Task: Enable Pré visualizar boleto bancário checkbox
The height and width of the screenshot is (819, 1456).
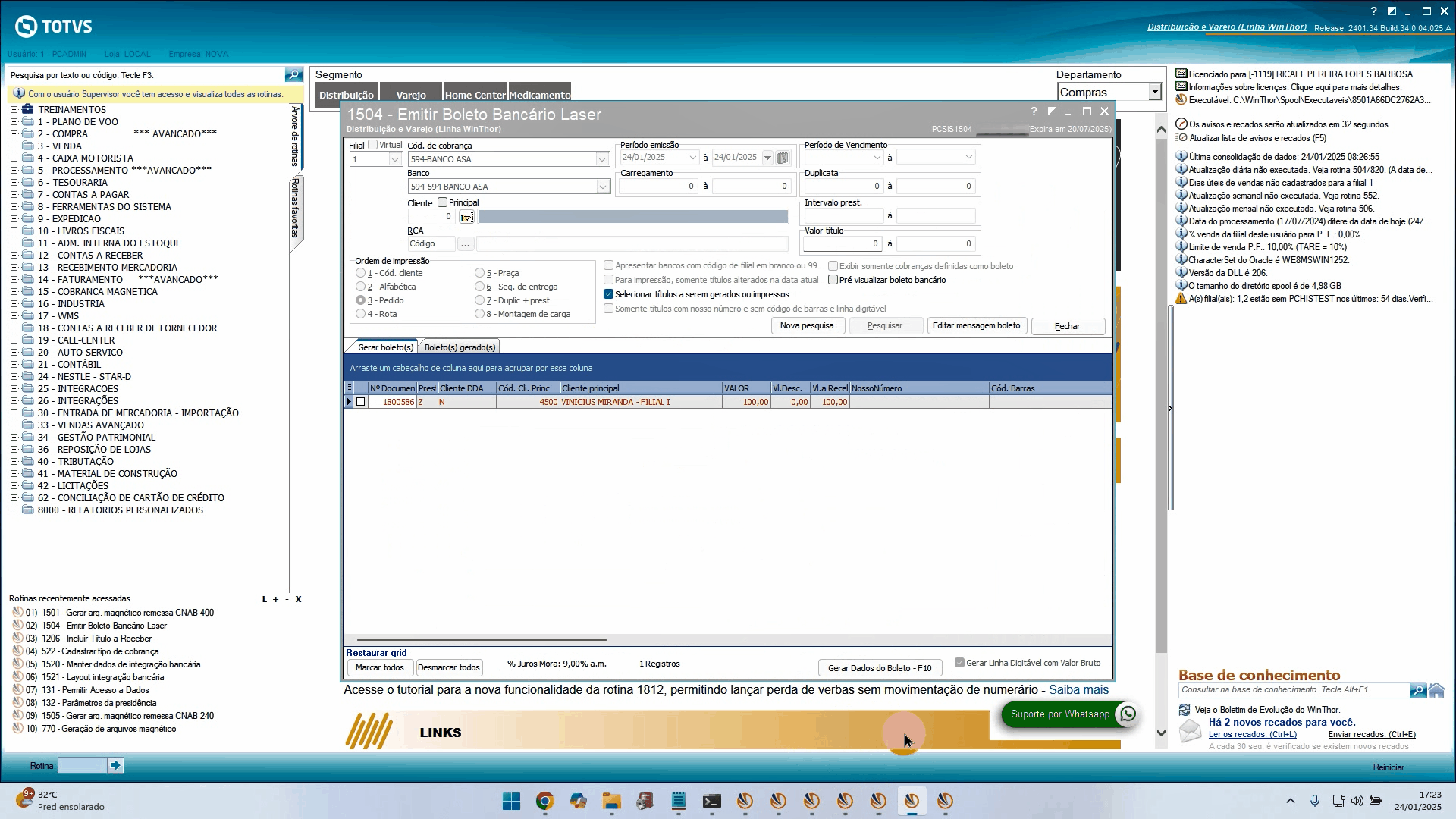Action: tap(833, 280)
